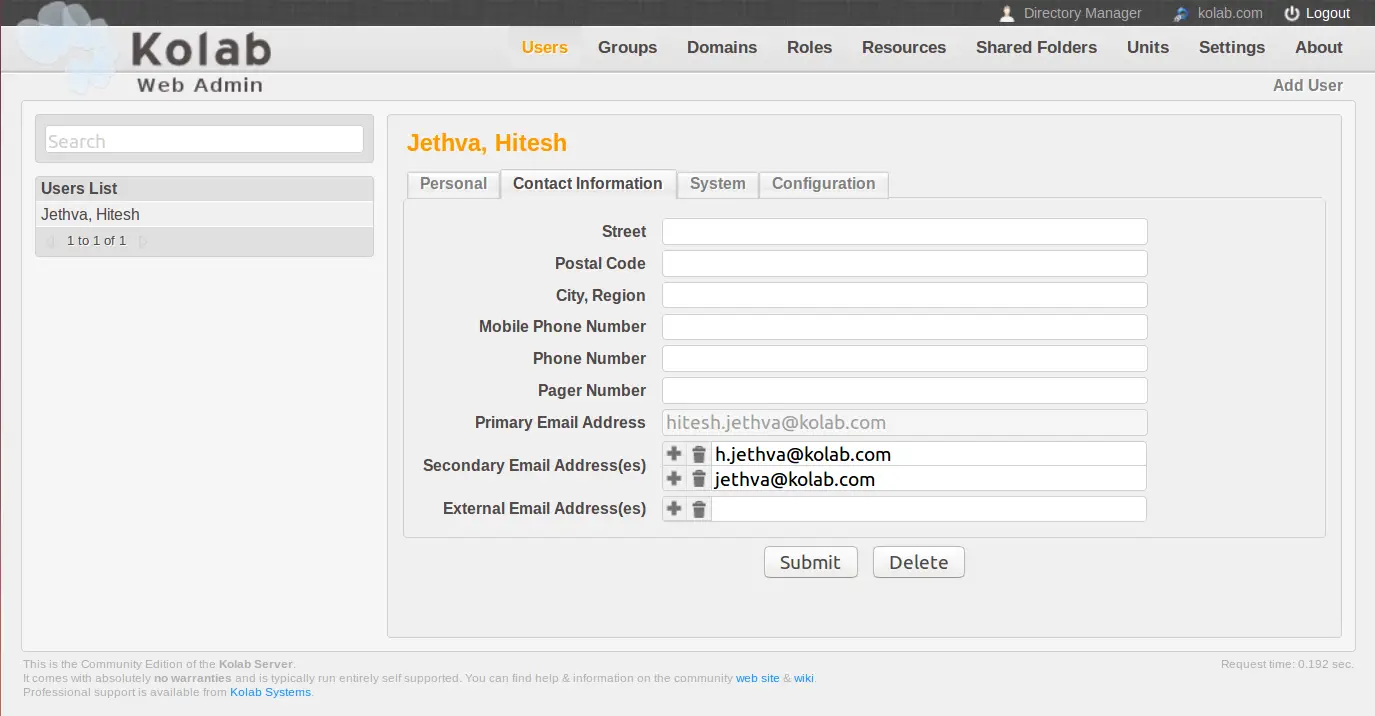Click the h.jethva@kolab.com email field

point(928,454)
